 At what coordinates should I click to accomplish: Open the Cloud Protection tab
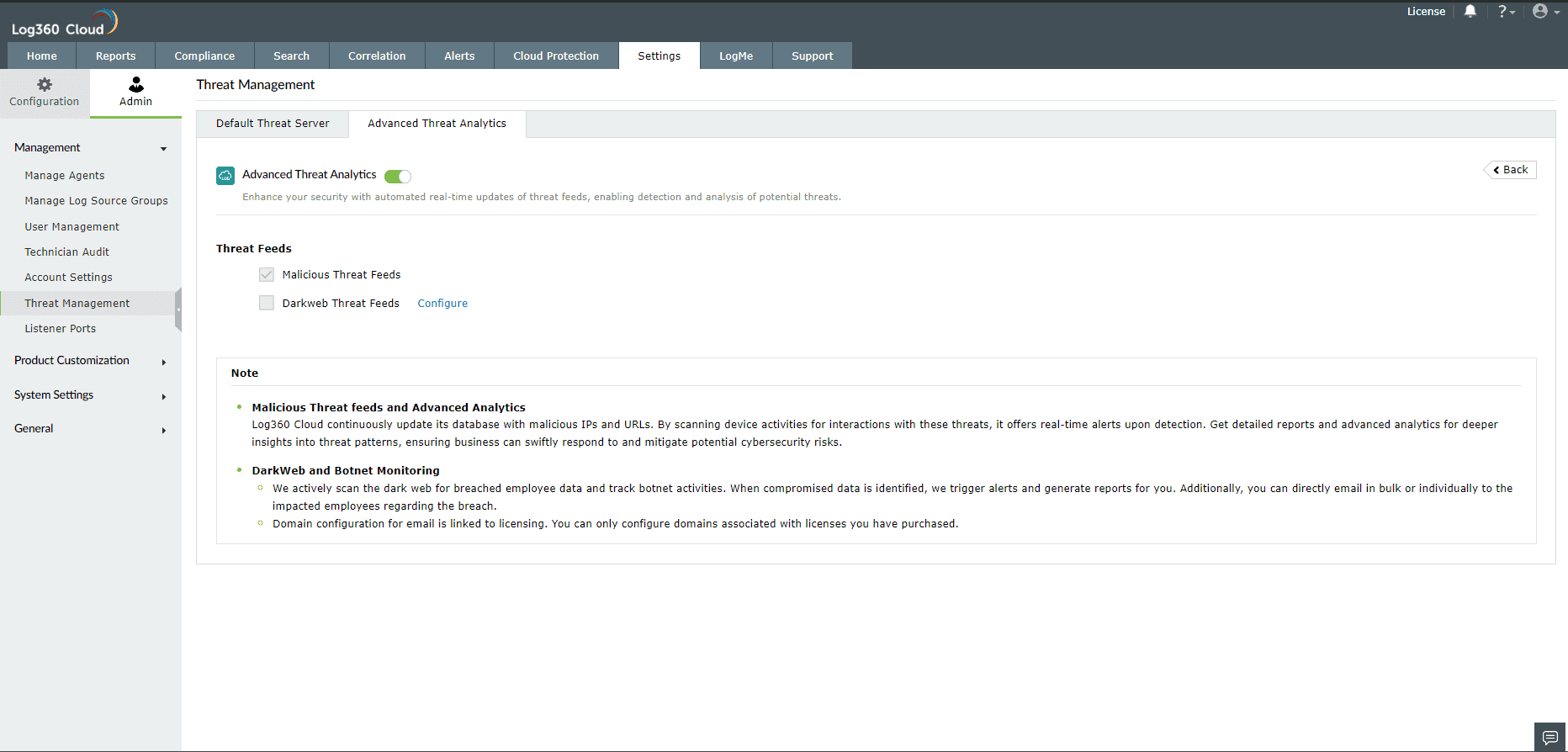click(x=556, y=56)
